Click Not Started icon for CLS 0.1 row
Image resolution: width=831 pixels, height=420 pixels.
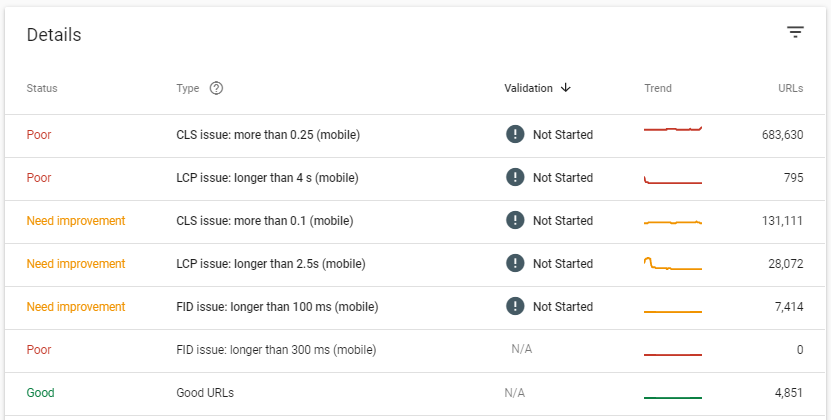[x=515, y=221]
